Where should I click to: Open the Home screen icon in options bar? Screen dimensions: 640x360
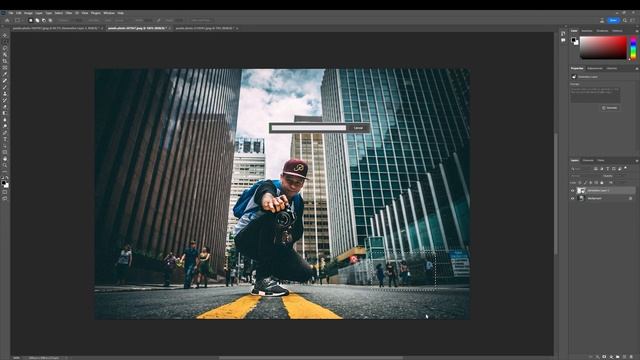7,20
